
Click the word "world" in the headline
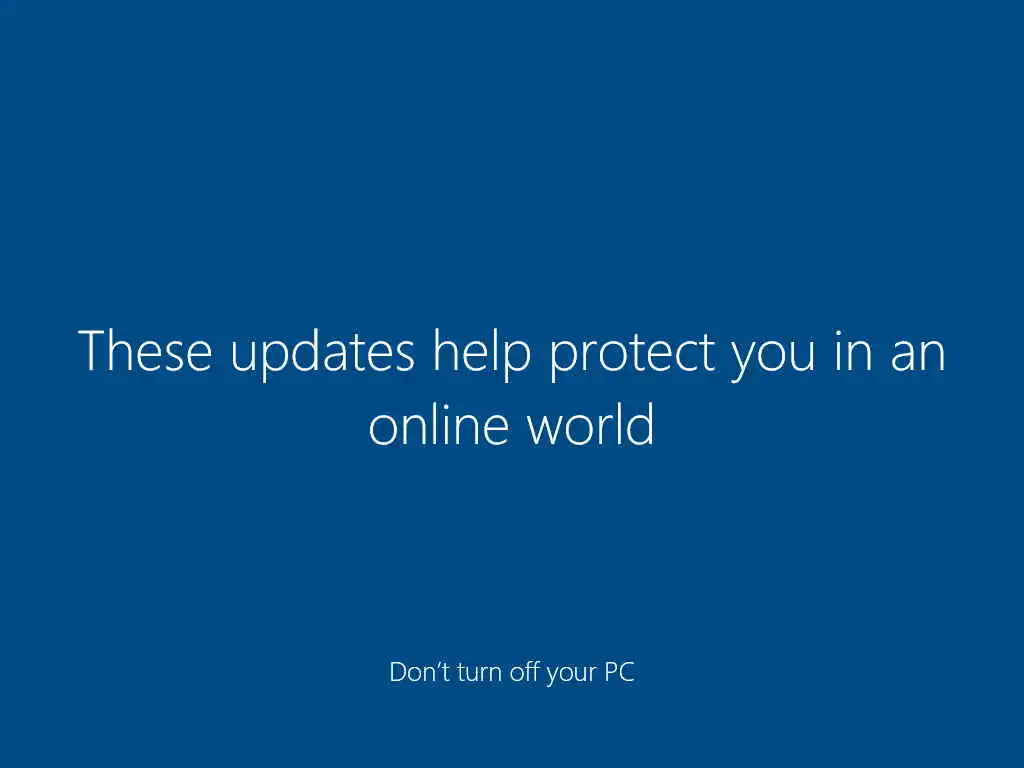pyautogui.click(x=590, y=424)
